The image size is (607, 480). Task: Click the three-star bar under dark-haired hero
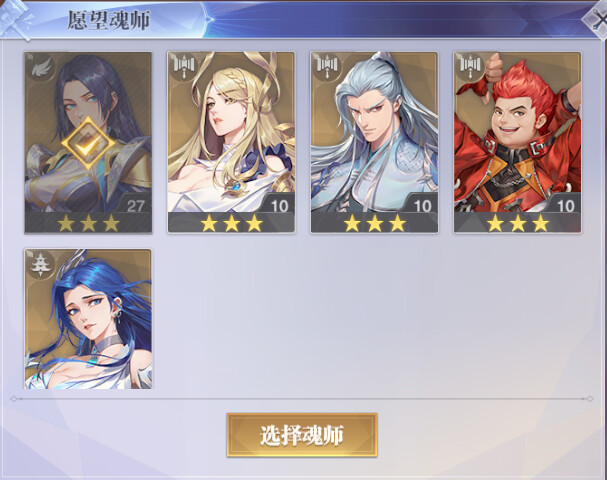[x=88, y=223]
